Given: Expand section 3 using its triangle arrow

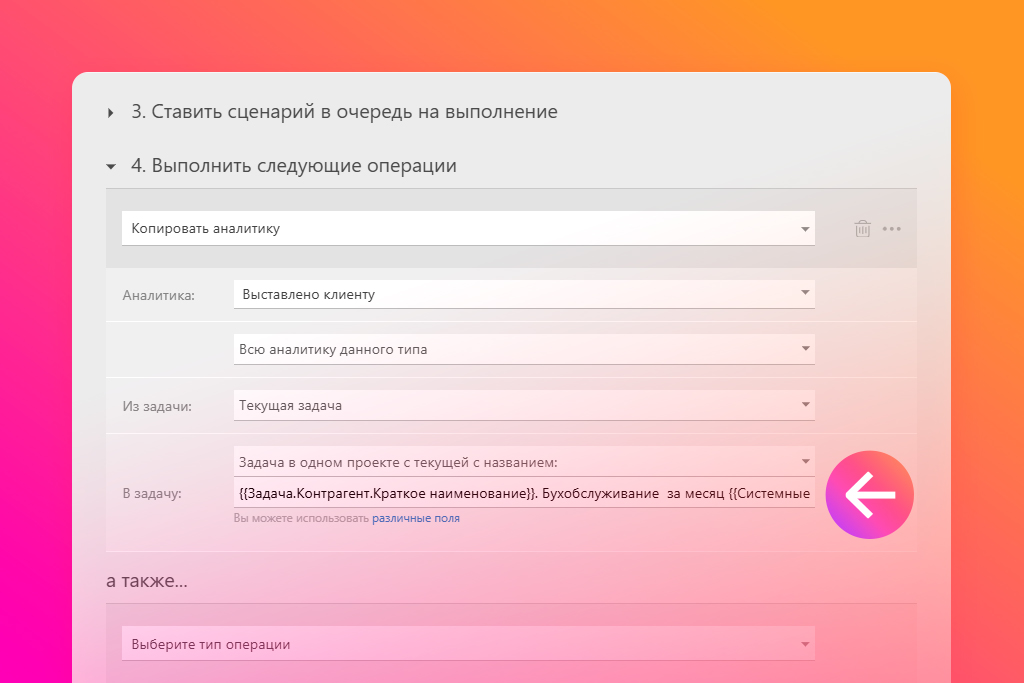Looking at the screenshot, I should point(111,113).
